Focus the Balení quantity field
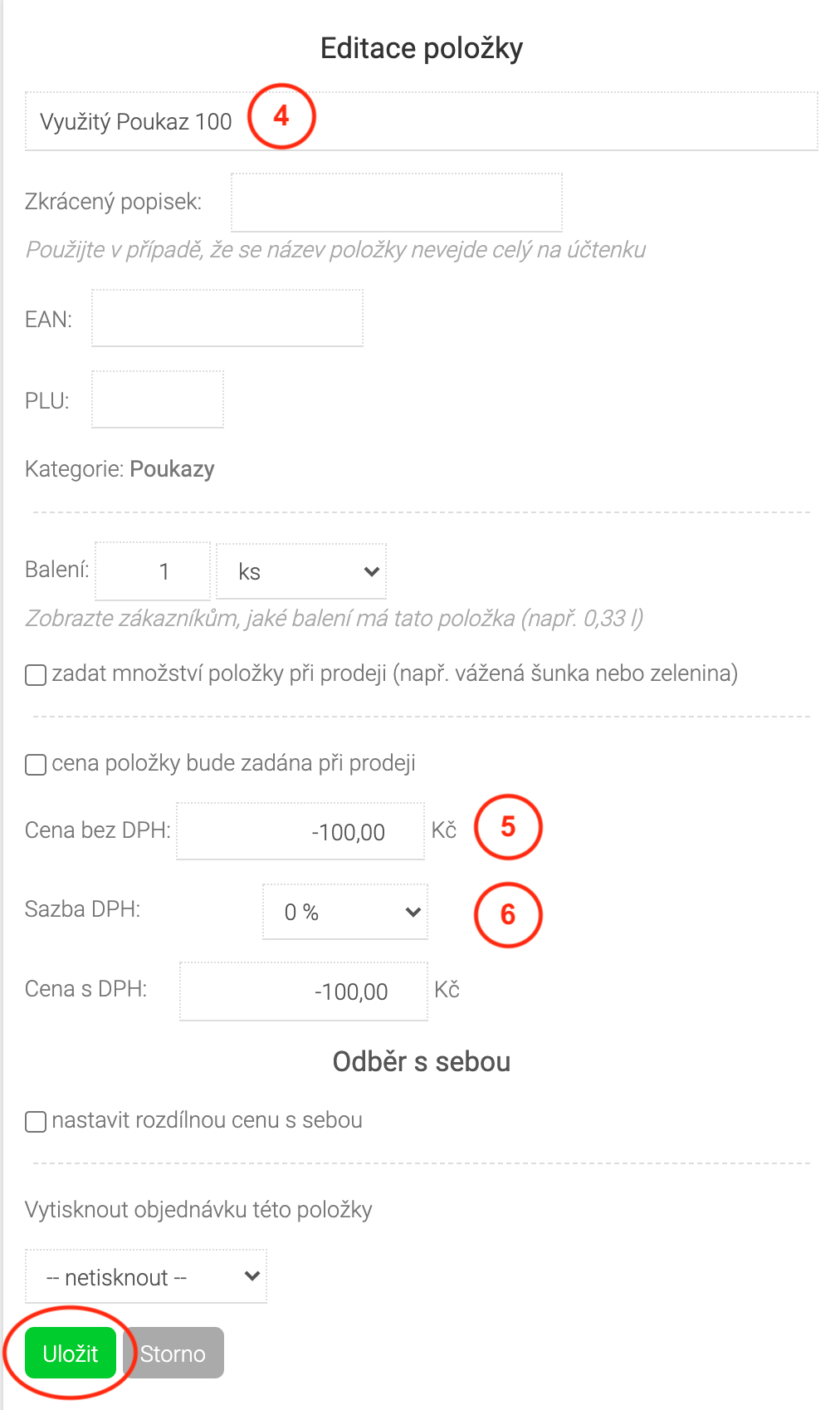Screen dimensions: 840x1410 (x=153, y=571)
